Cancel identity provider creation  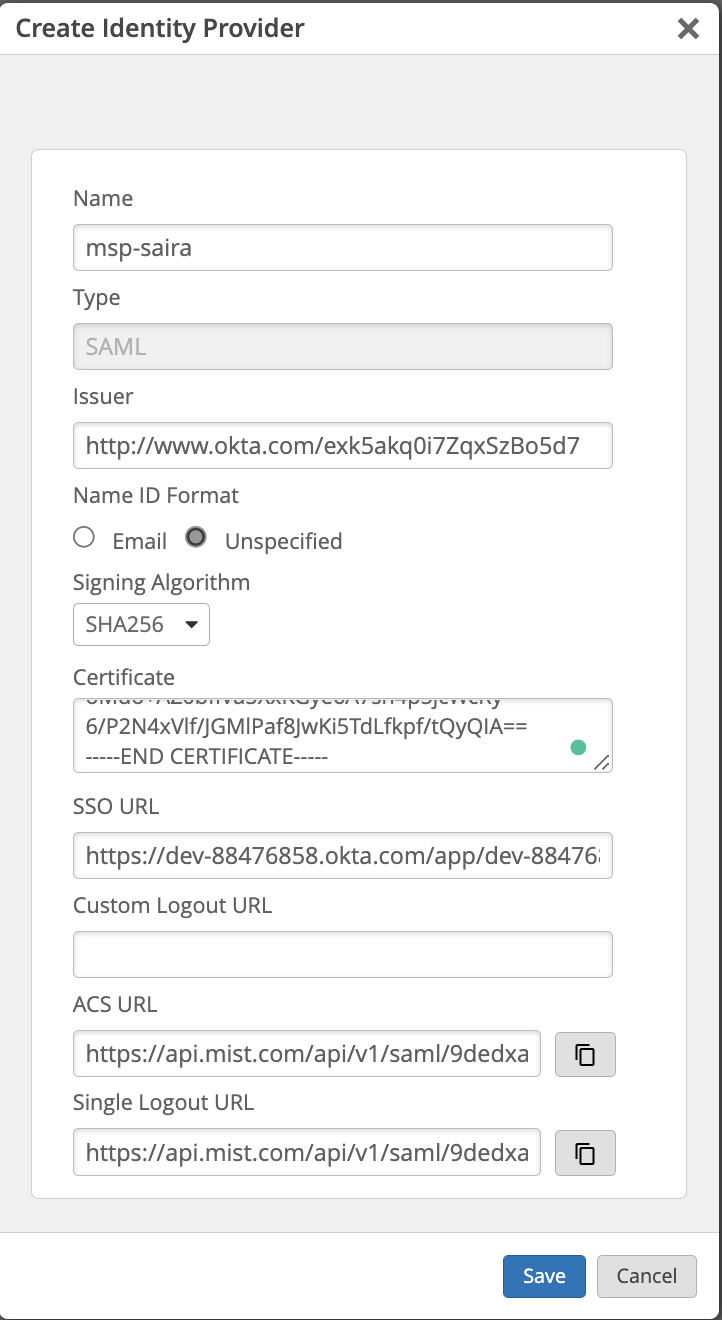(x=646, y=1276)
